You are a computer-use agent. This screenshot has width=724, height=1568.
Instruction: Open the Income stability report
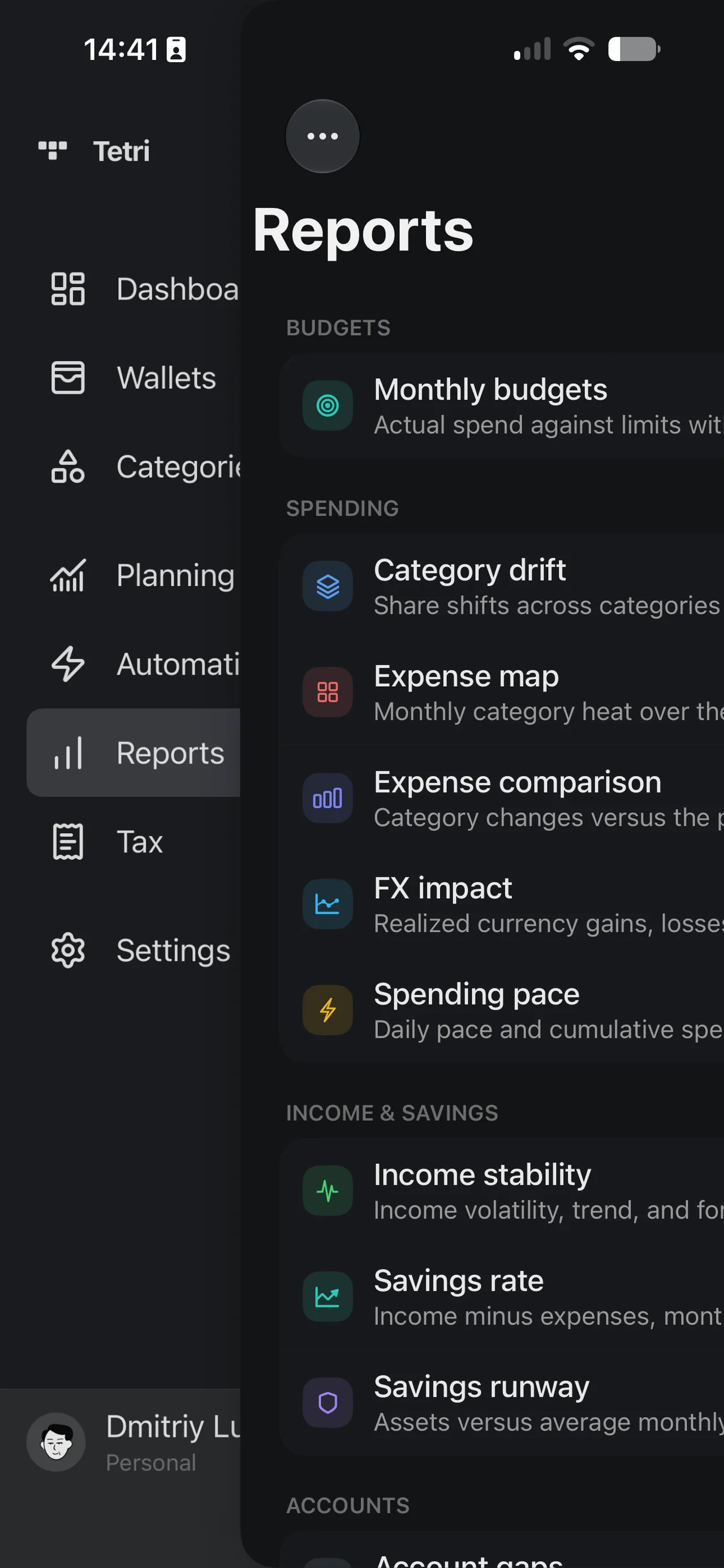click(502, 1191)
